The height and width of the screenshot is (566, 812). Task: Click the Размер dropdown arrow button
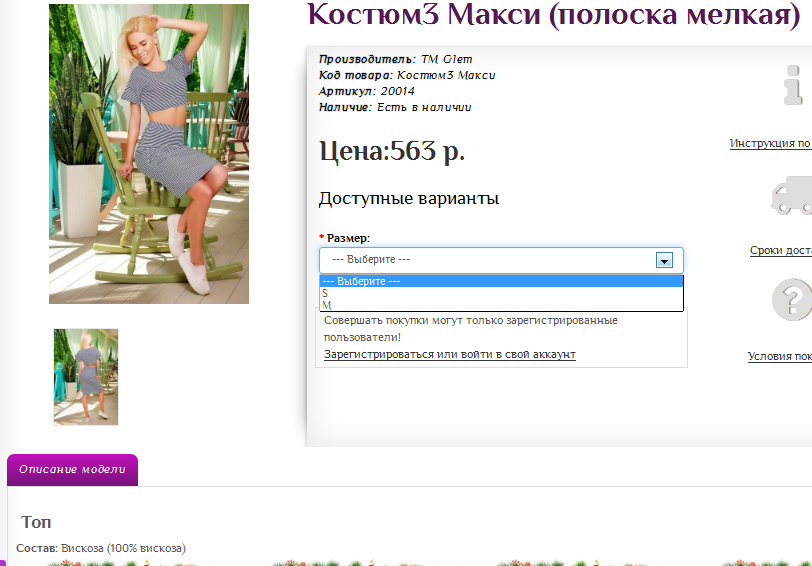pyautogui.click(x=663, y=260)
